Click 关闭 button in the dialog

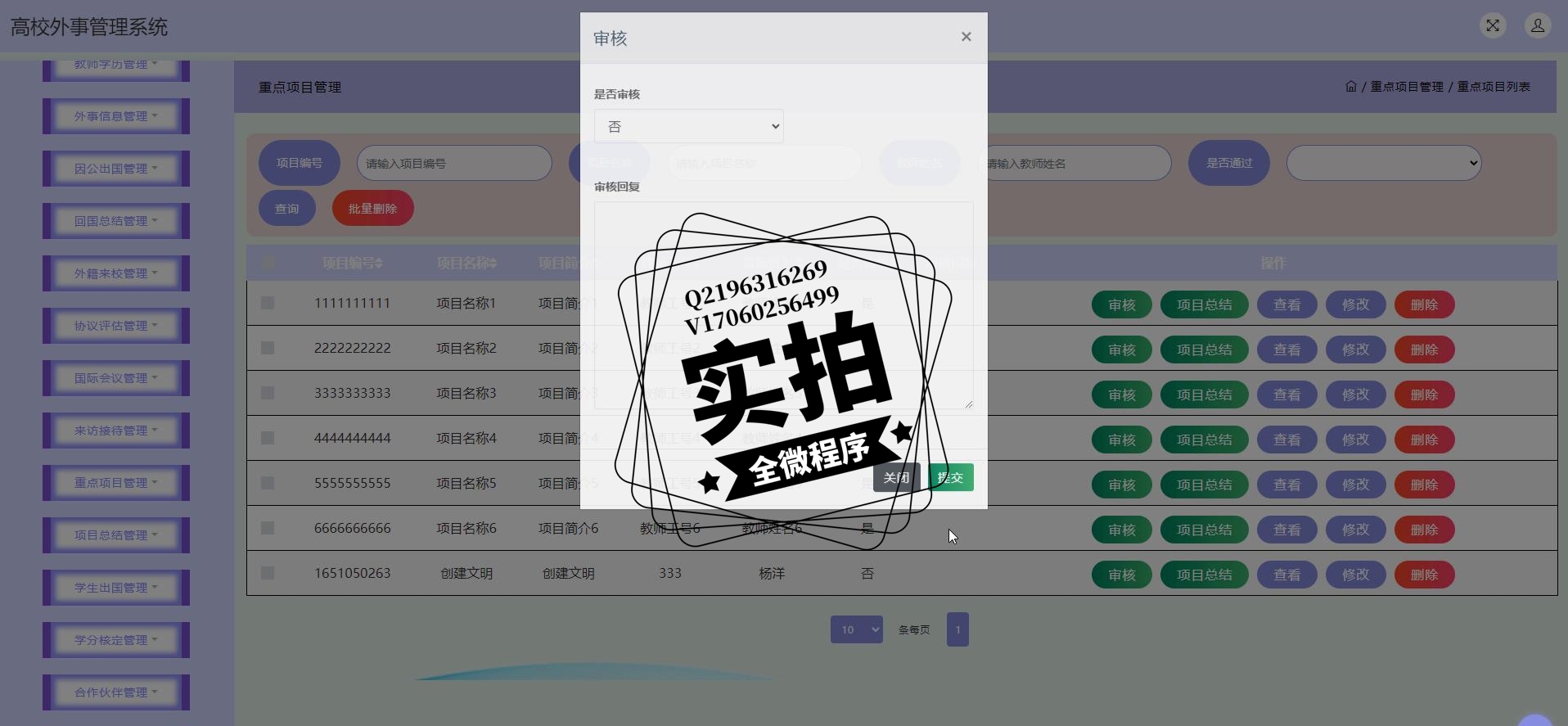[896, 477]
